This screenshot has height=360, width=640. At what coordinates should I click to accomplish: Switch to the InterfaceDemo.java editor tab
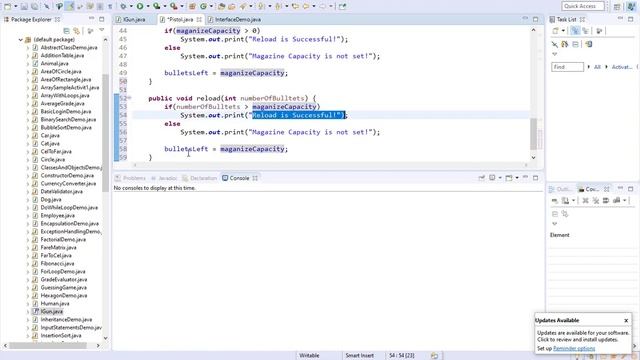(x=234, y=19)
